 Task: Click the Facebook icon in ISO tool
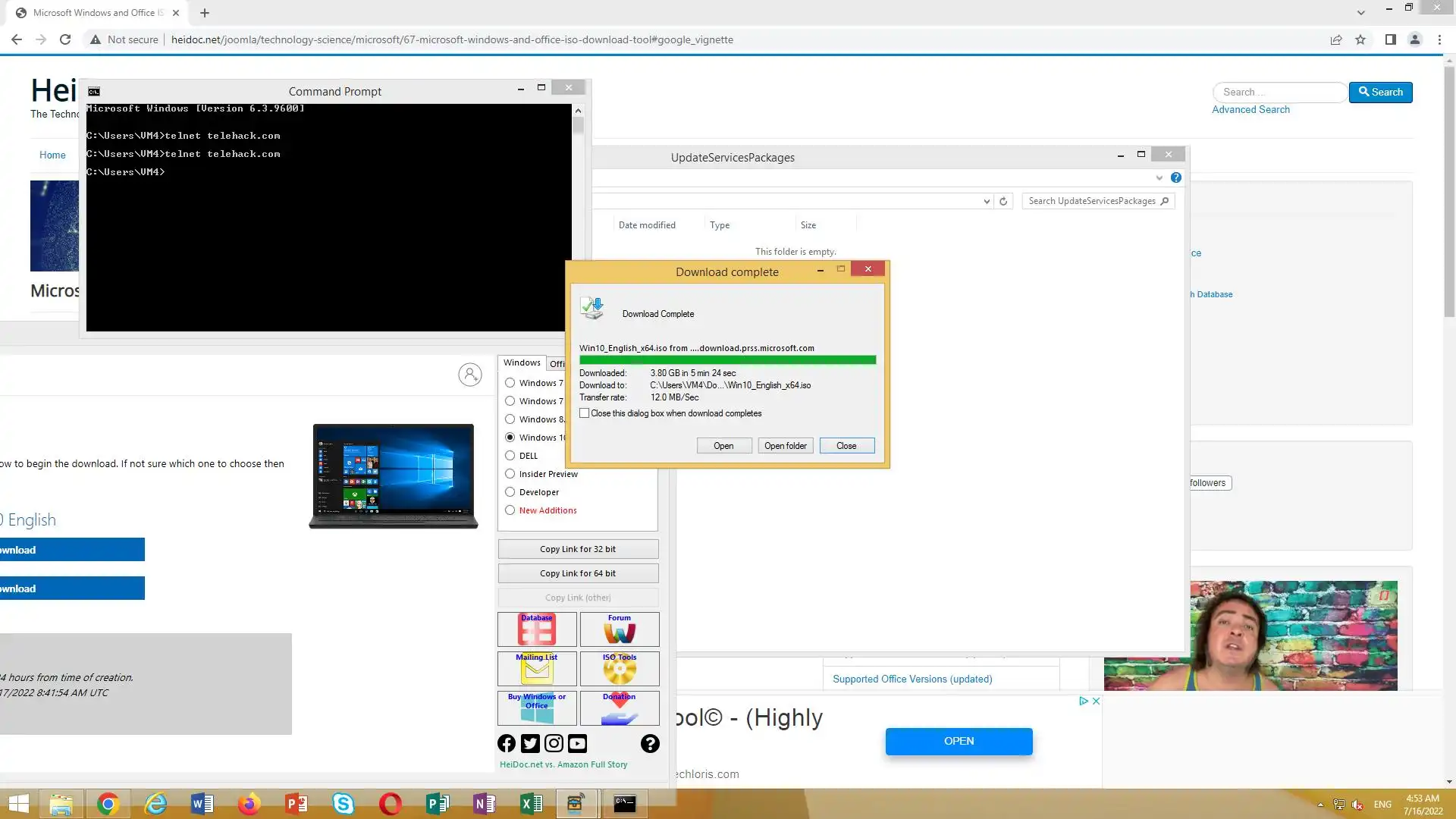click(507, 744)
